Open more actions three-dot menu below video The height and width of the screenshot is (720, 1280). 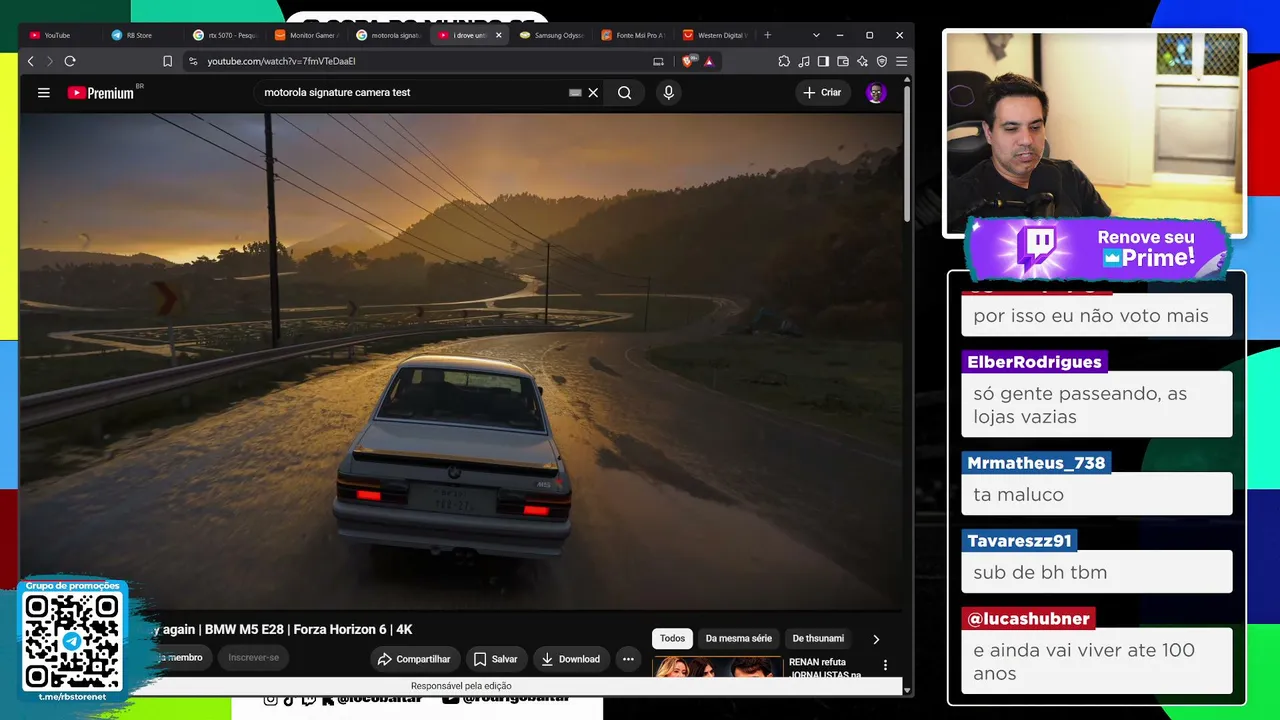click(628, 659)
